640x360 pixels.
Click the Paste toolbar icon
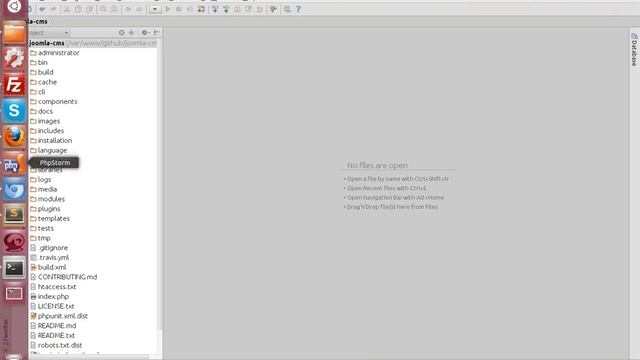(x=89, y=9)
